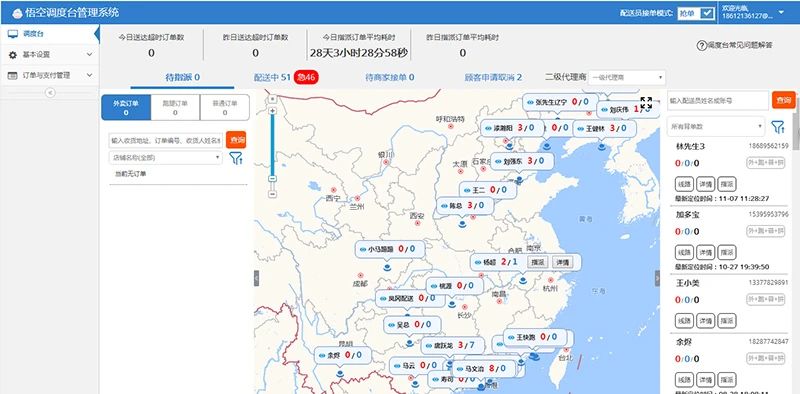Collapse the left sidebar with its arrow icon
The height and width of the screenshot is (394, 800).
(50, 92)
